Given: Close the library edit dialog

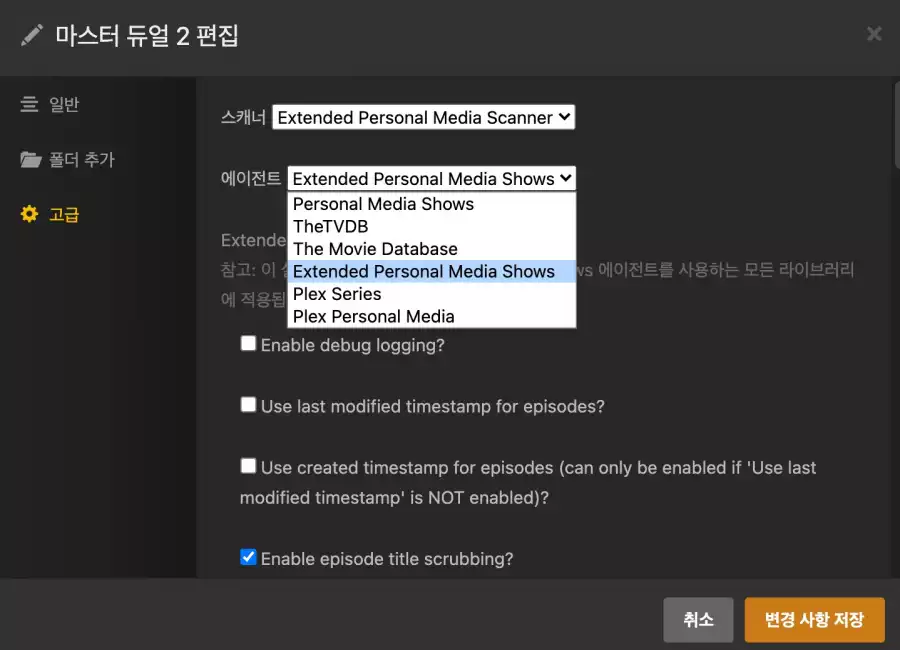Looking at the screenshot, I should point(874,34).
